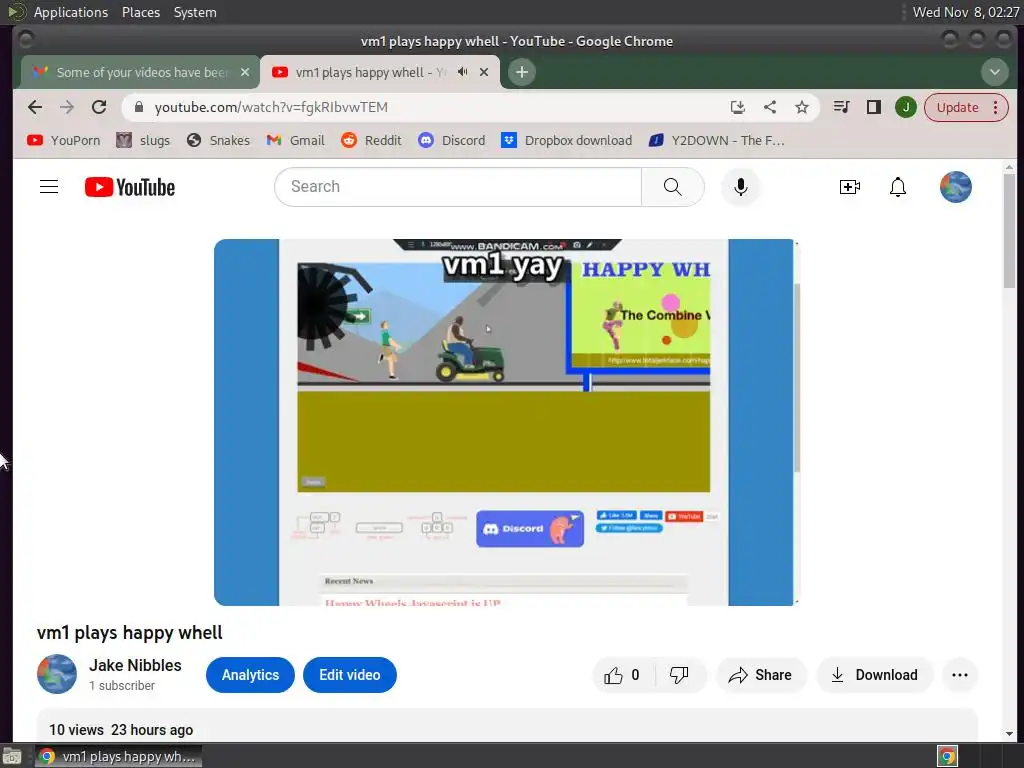Install app from address bar icon
The height and width of the screenshot is (768, 1024).
[x=738, y=107]
